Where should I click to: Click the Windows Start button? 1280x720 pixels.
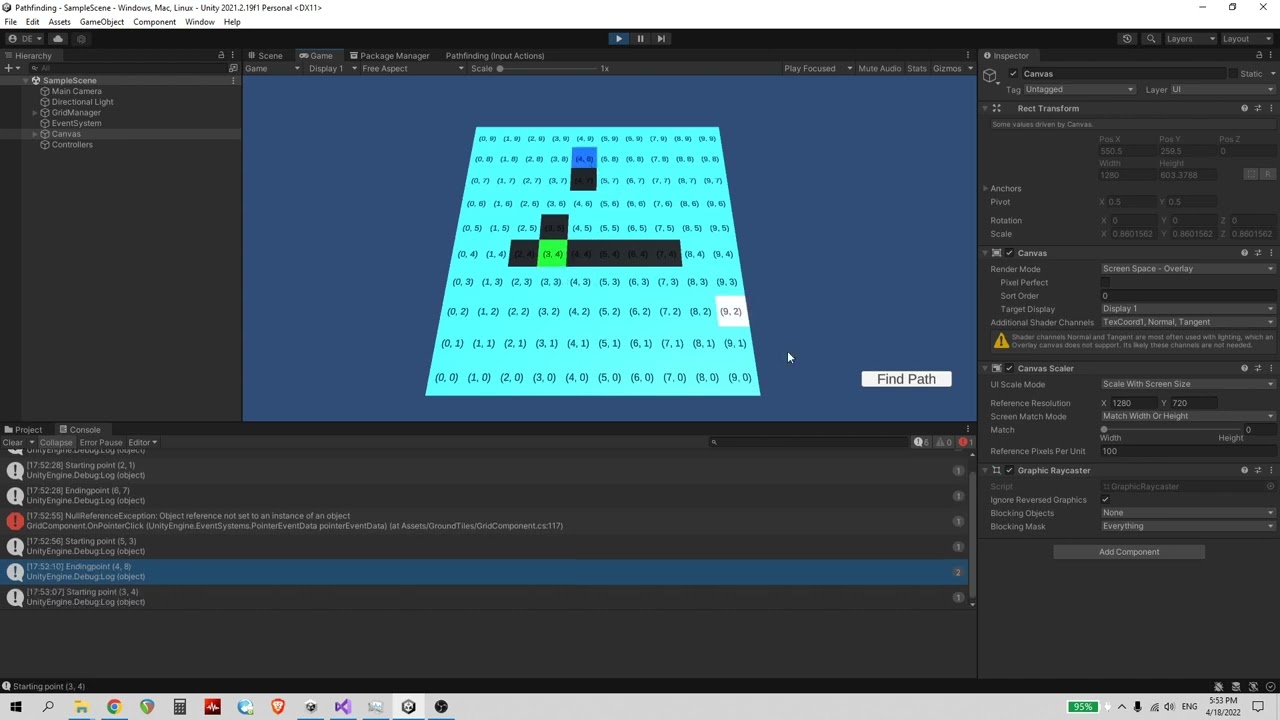(15, 707)
